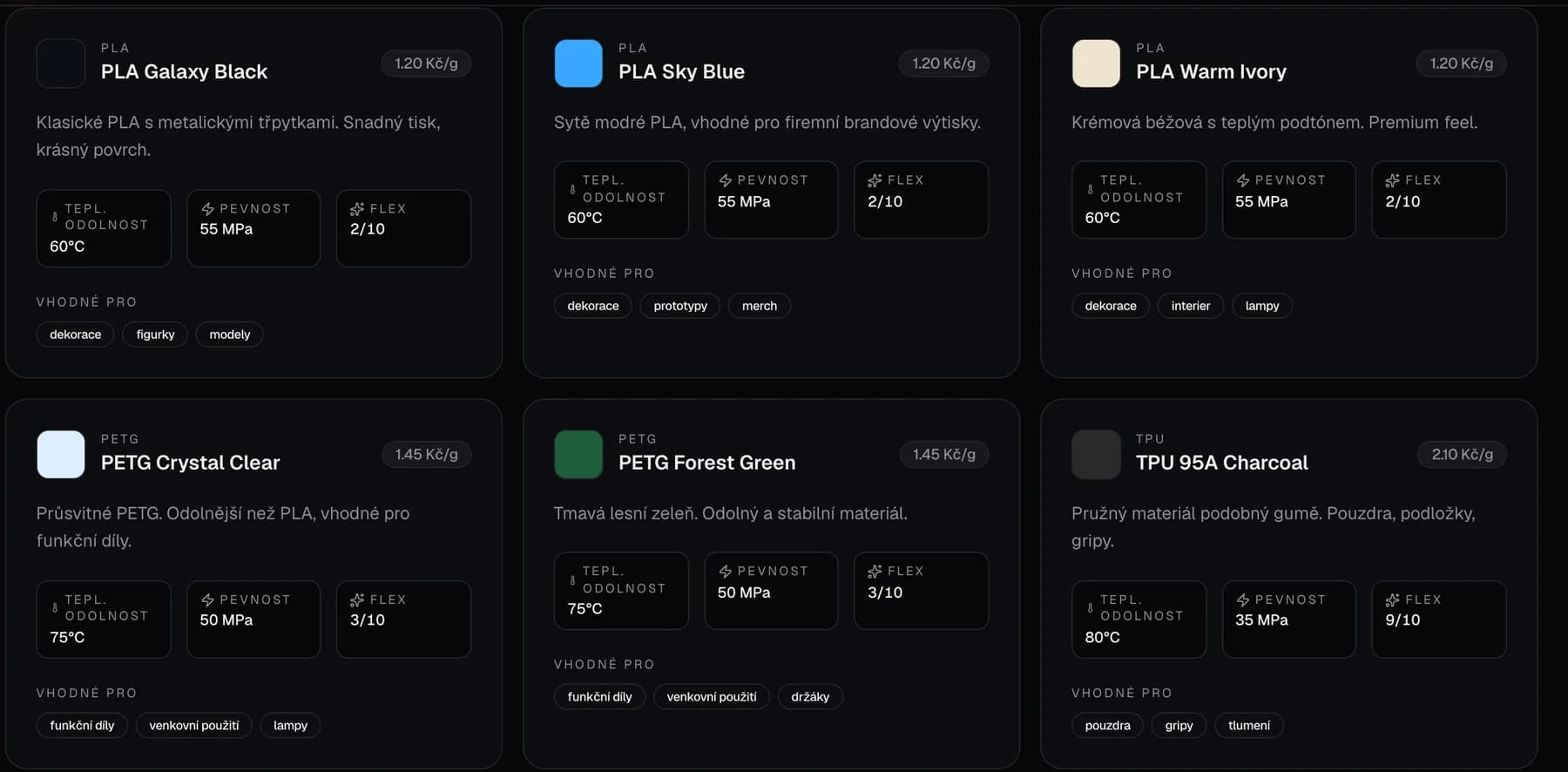Image resolution: width=1568 pixels, height=772 pixels.
Task: Click the thermometer icon in PETG Crystal Clear card
Action: pos(55,608)
